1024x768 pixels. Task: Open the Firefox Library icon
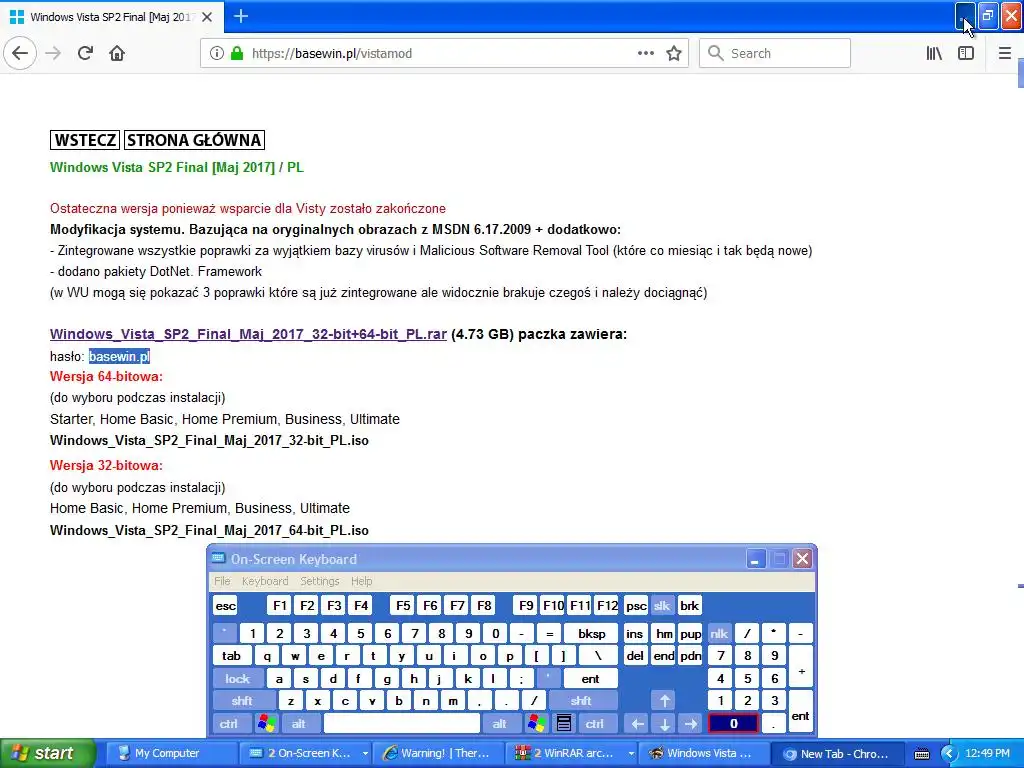point(934,54)
